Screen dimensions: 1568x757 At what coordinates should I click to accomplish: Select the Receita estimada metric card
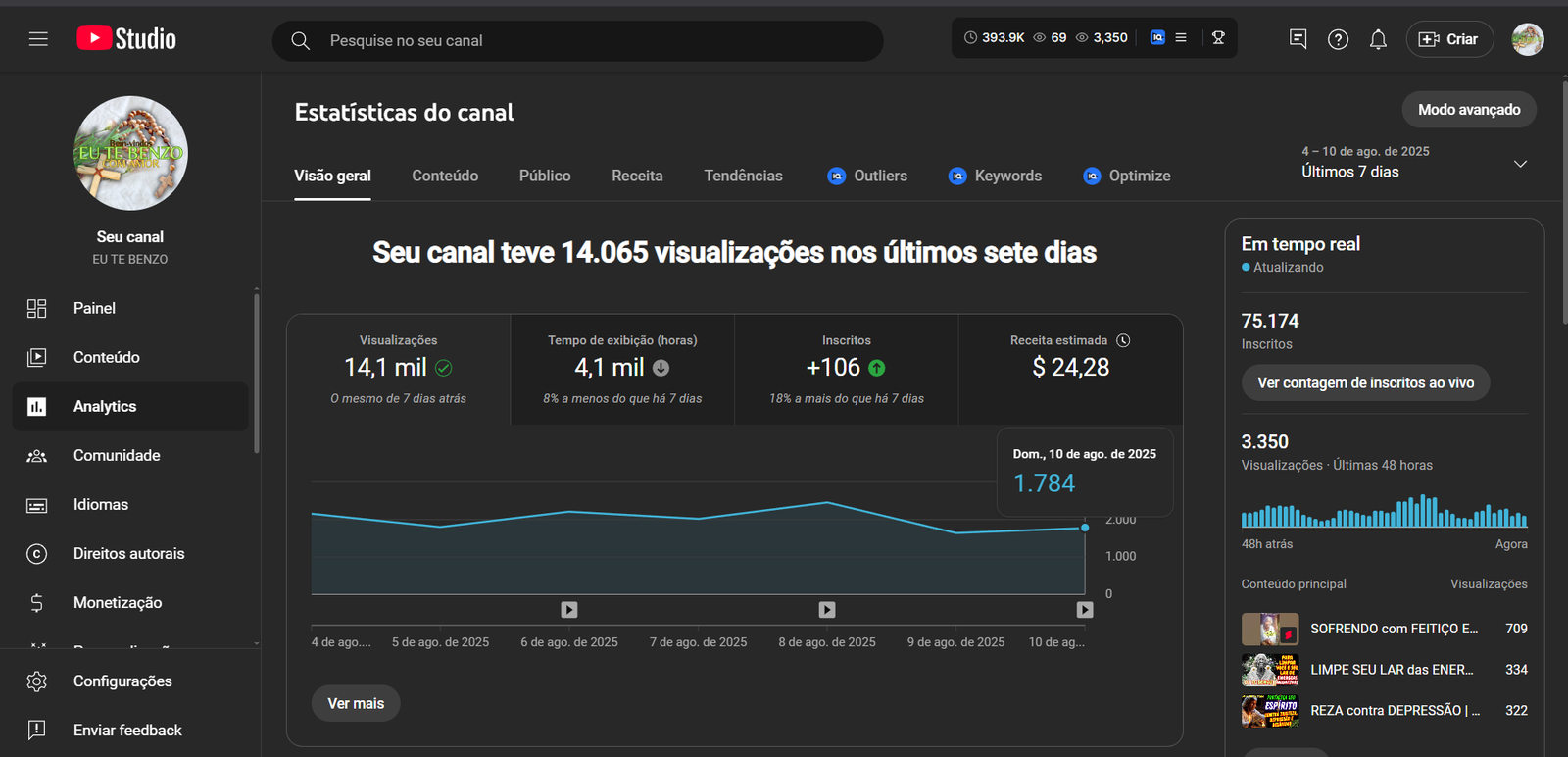(1070, 370)
